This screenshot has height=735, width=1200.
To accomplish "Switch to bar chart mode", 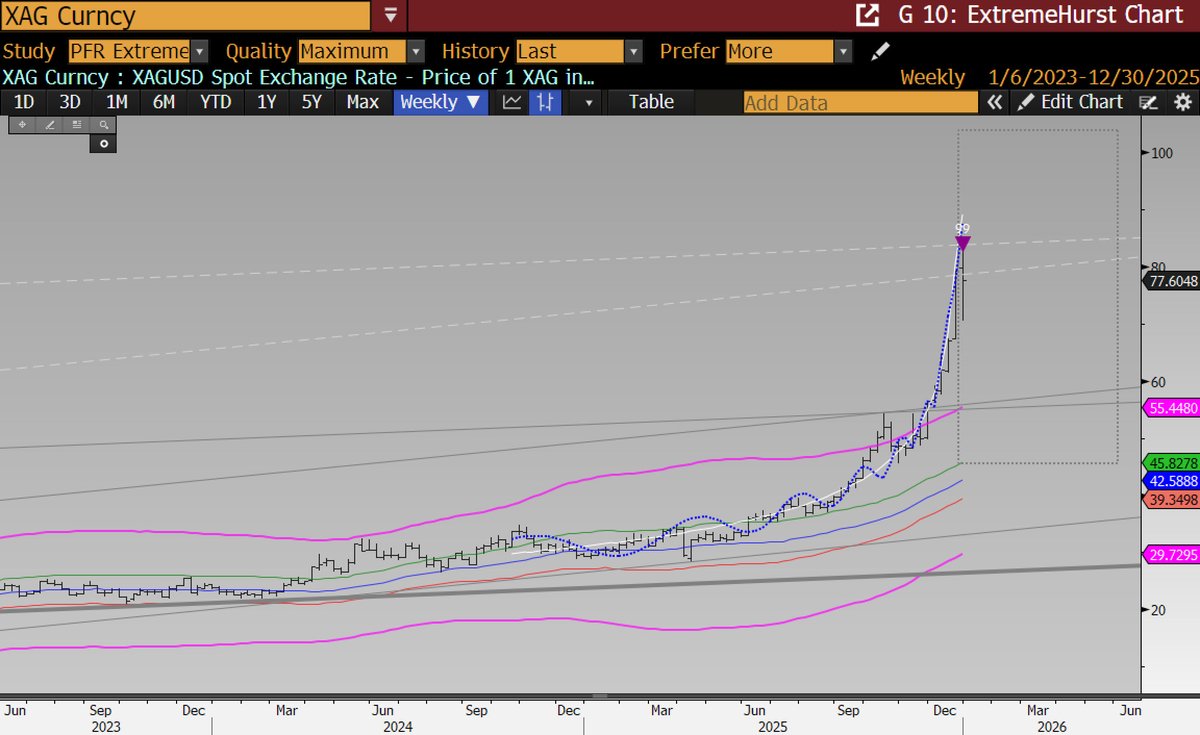I will pos(544,101).
